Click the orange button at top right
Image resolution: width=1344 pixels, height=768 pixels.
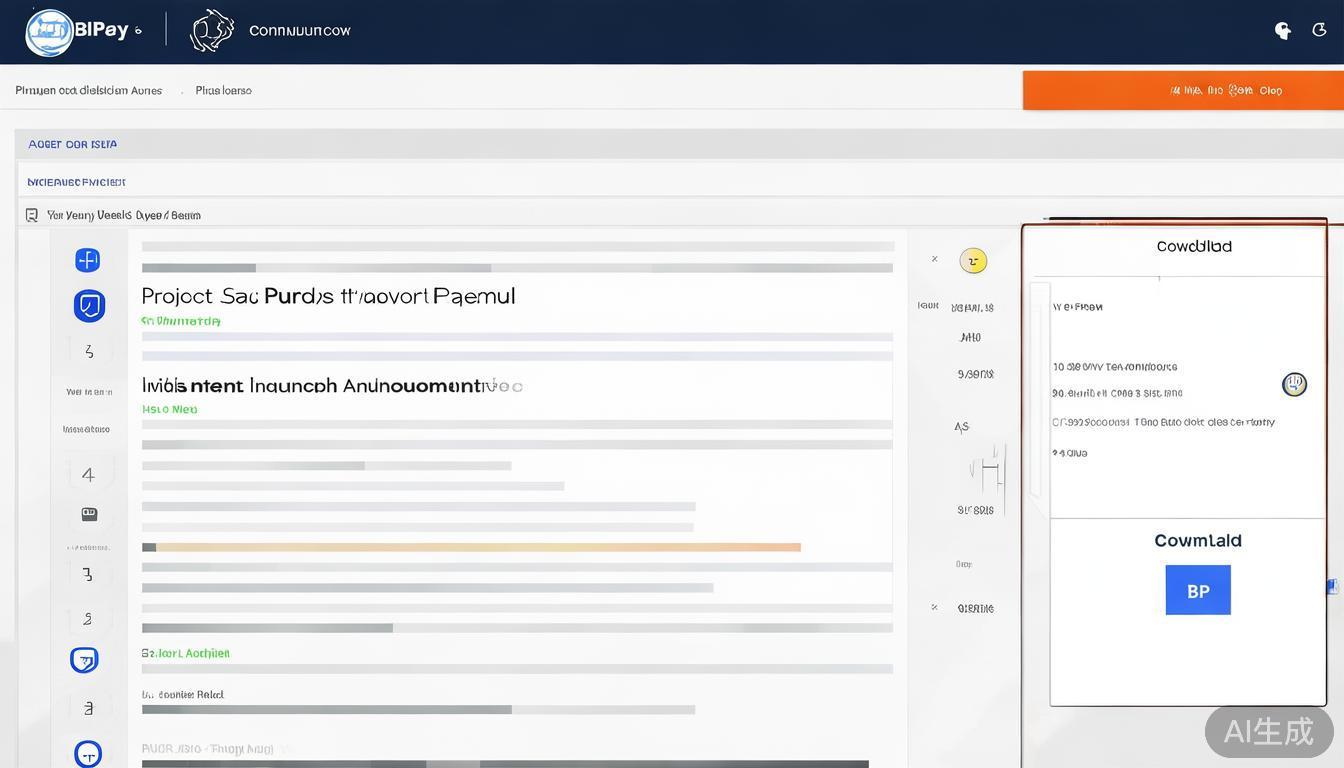click(x=1183, y=90)
